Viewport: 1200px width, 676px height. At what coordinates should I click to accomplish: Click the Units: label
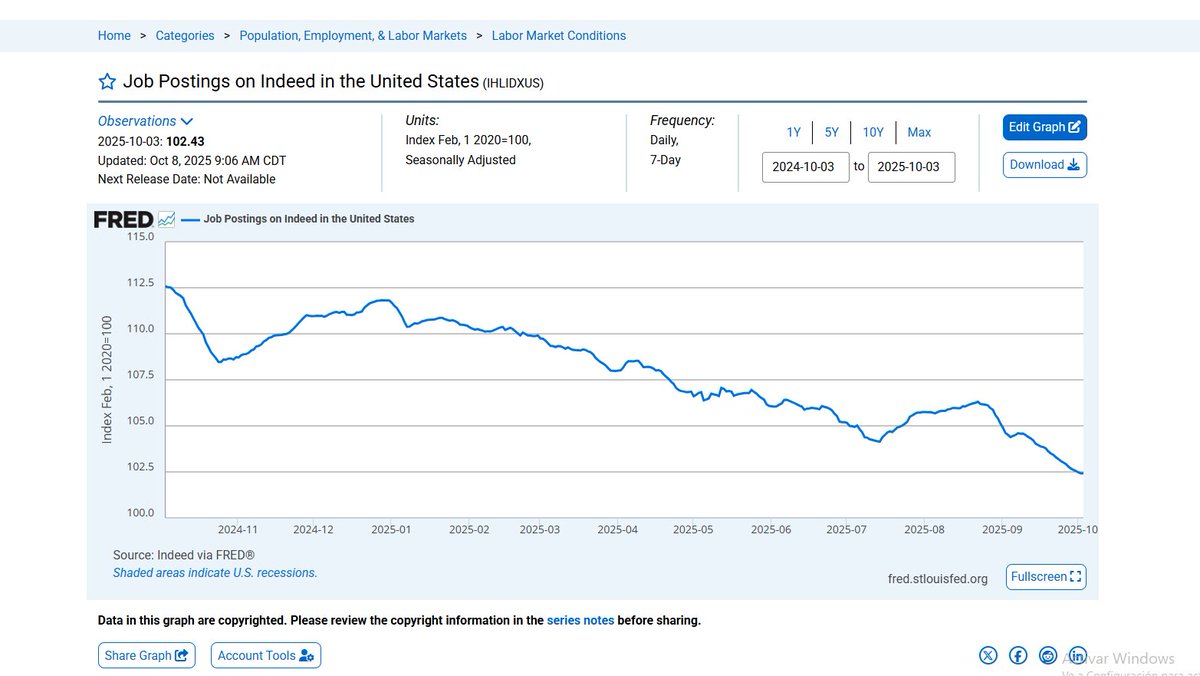[422, 120]
